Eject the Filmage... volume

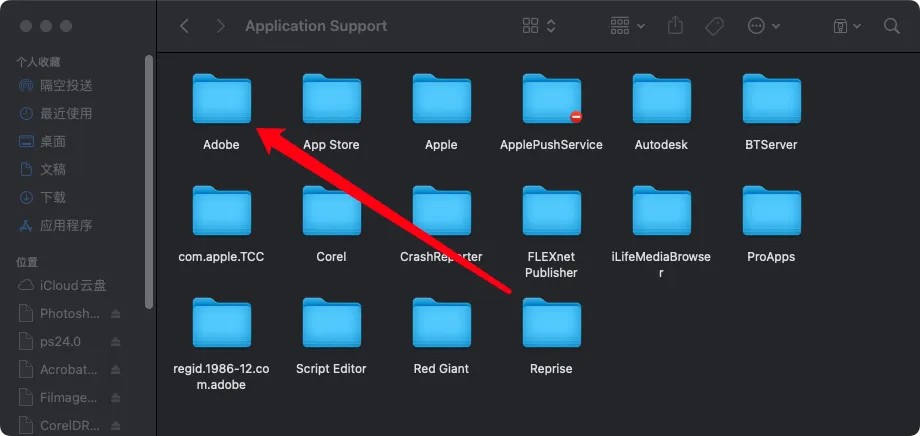click(x=116, y=398)
